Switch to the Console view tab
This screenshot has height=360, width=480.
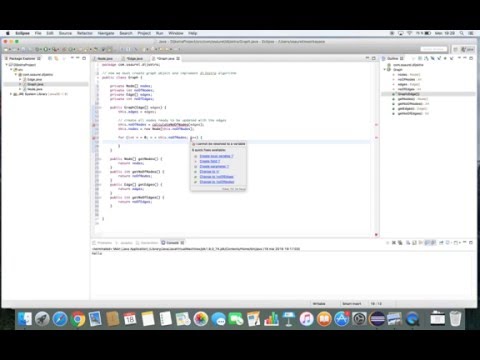(172, 243)
